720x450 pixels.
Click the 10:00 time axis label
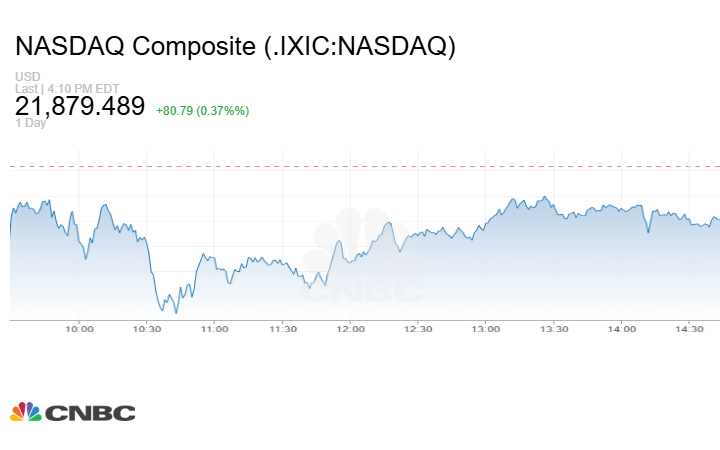point(79,329)
